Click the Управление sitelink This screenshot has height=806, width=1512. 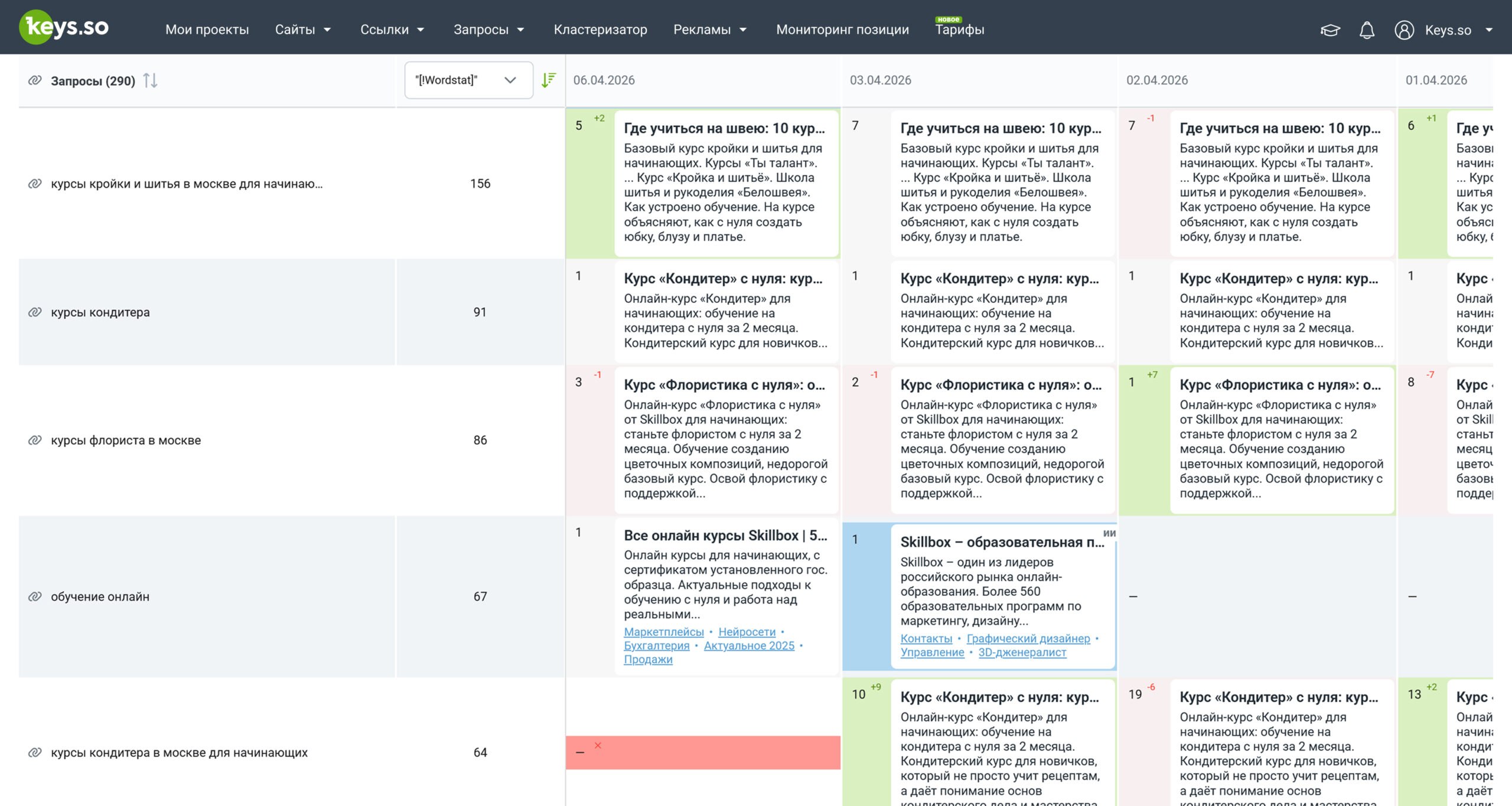(932, 652)
